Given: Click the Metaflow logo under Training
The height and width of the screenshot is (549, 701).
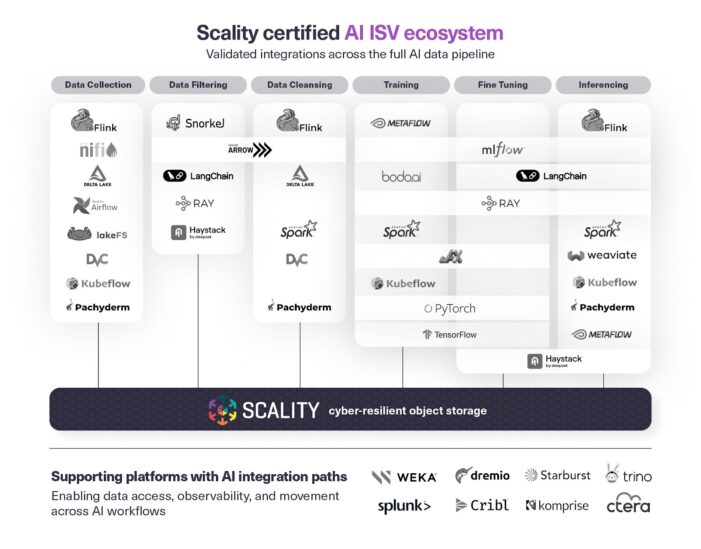Looking at the screenshot, I should click(400, 123).
